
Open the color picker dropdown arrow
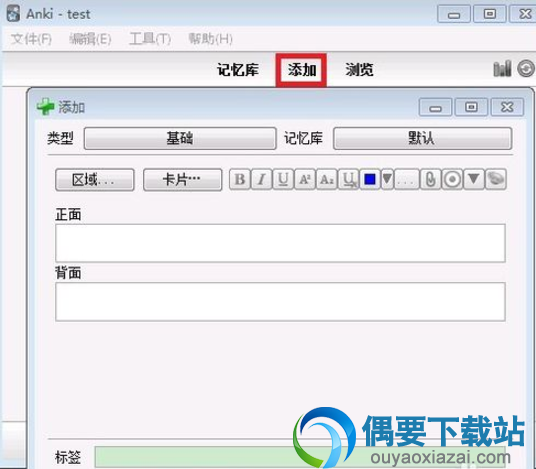tap(387, 179)
